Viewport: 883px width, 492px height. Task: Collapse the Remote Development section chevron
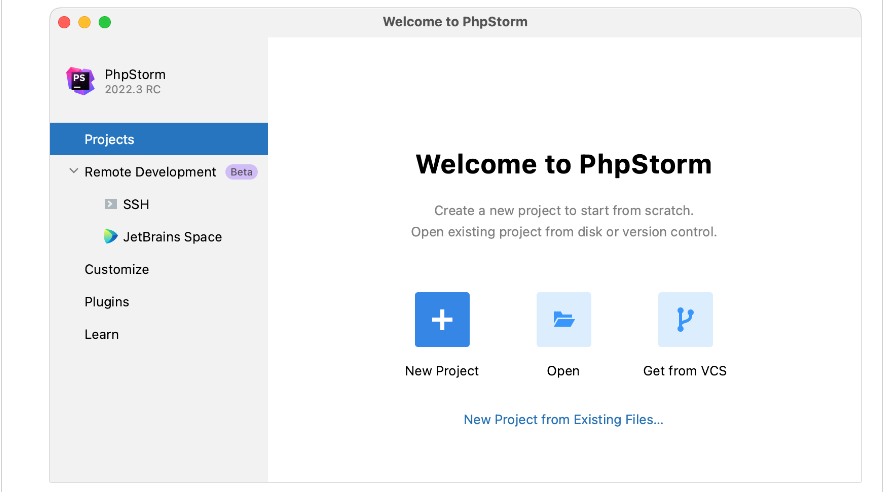coord(74,171)
